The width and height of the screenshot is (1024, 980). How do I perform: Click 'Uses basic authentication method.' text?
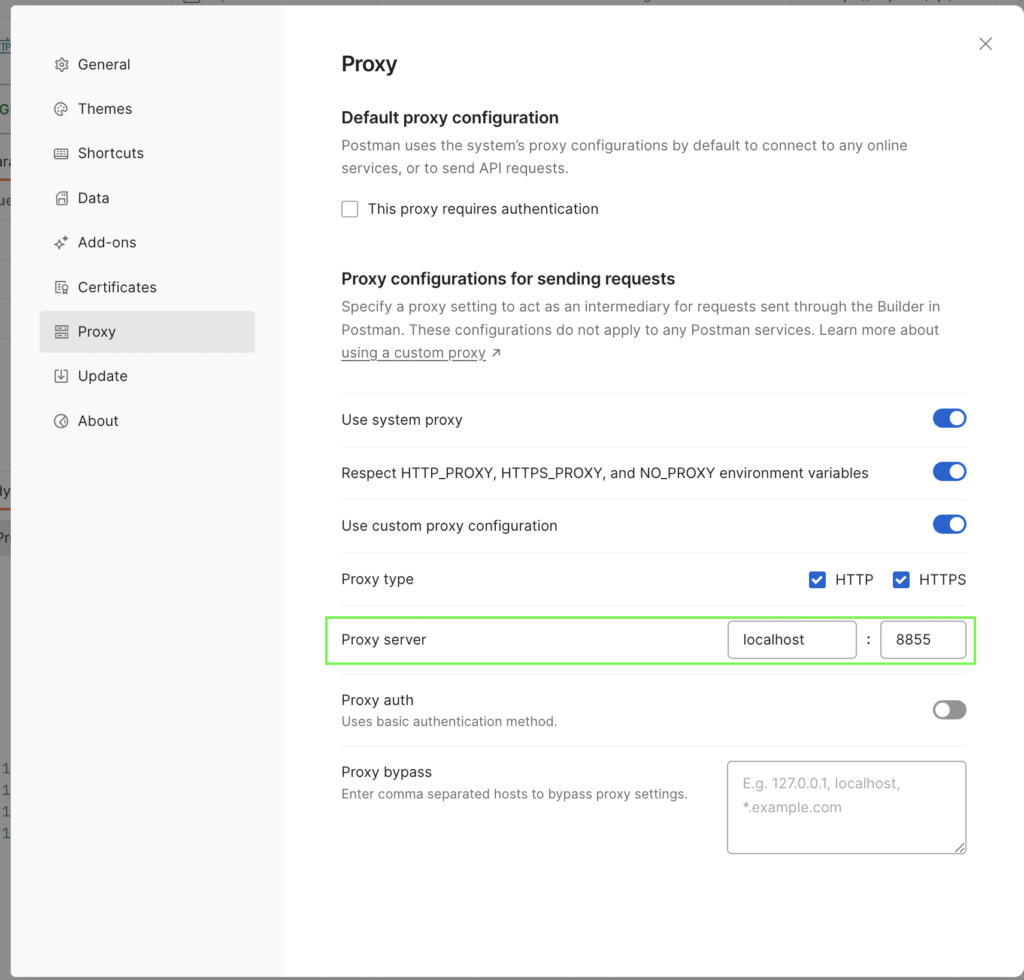click(x=449, y=721)
